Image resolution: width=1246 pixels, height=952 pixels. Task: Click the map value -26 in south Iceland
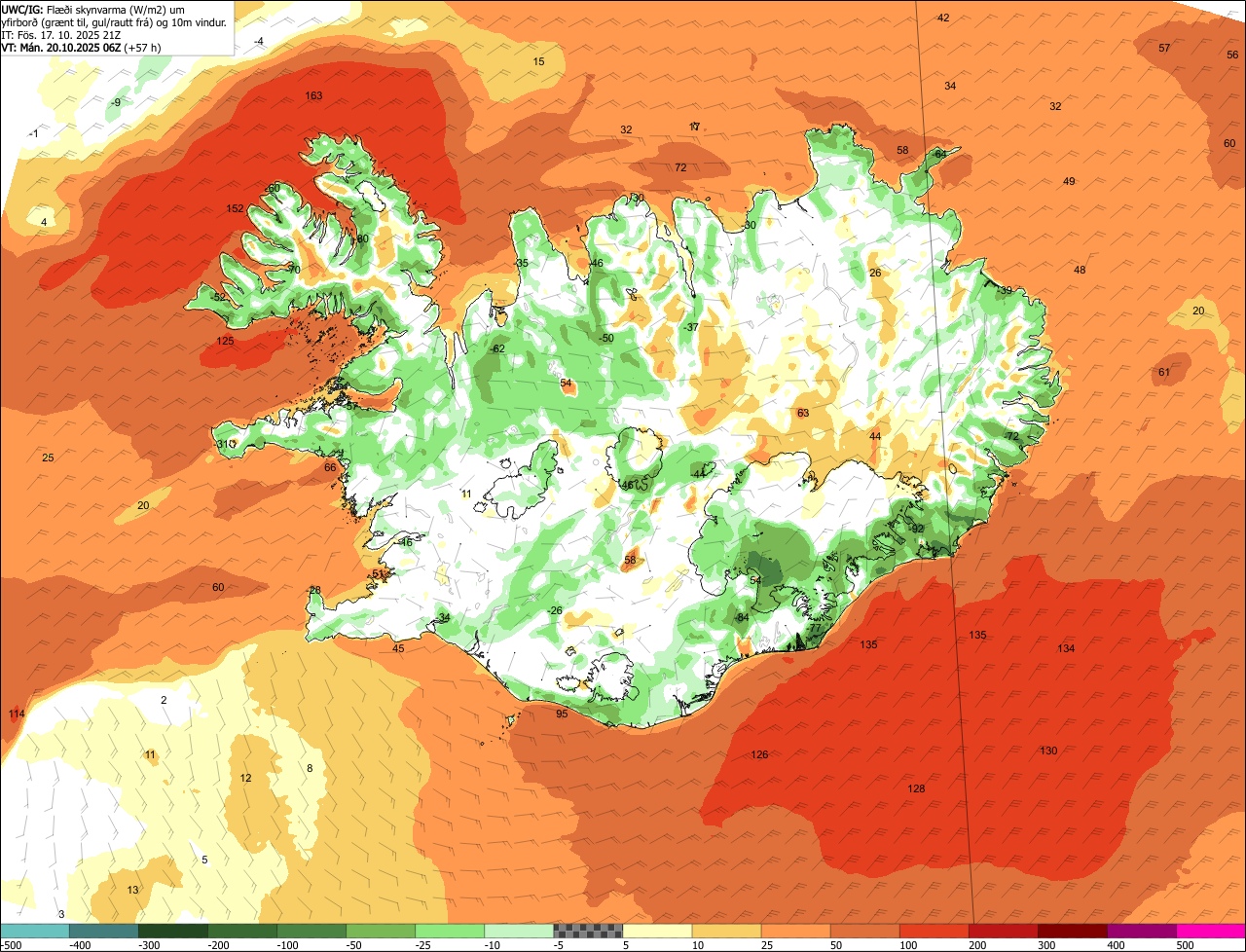tap(555, 610)
